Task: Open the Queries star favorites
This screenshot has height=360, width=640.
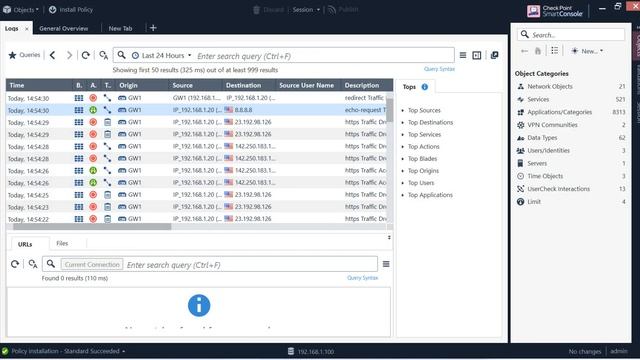Action: point(24,55)
